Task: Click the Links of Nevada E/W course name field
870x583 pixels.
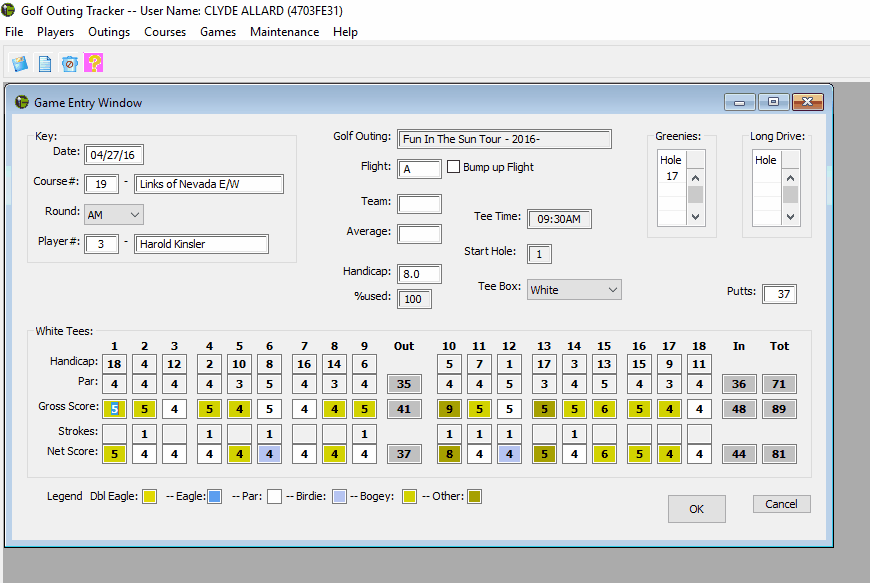Action: tap(209, 184)
